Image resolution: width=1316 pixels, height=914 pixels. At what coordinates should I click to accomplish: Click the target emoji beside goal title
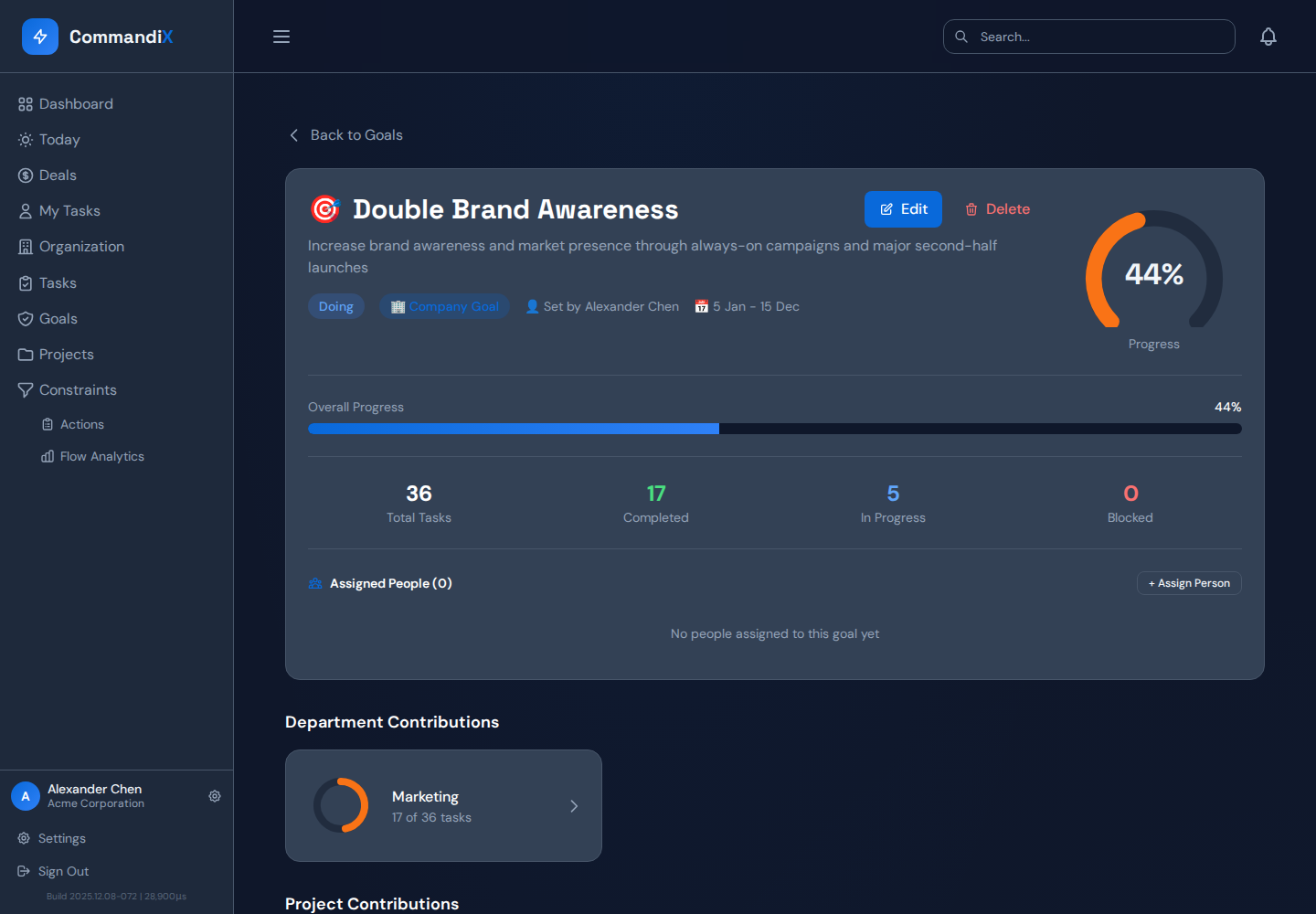coord(324,209)
